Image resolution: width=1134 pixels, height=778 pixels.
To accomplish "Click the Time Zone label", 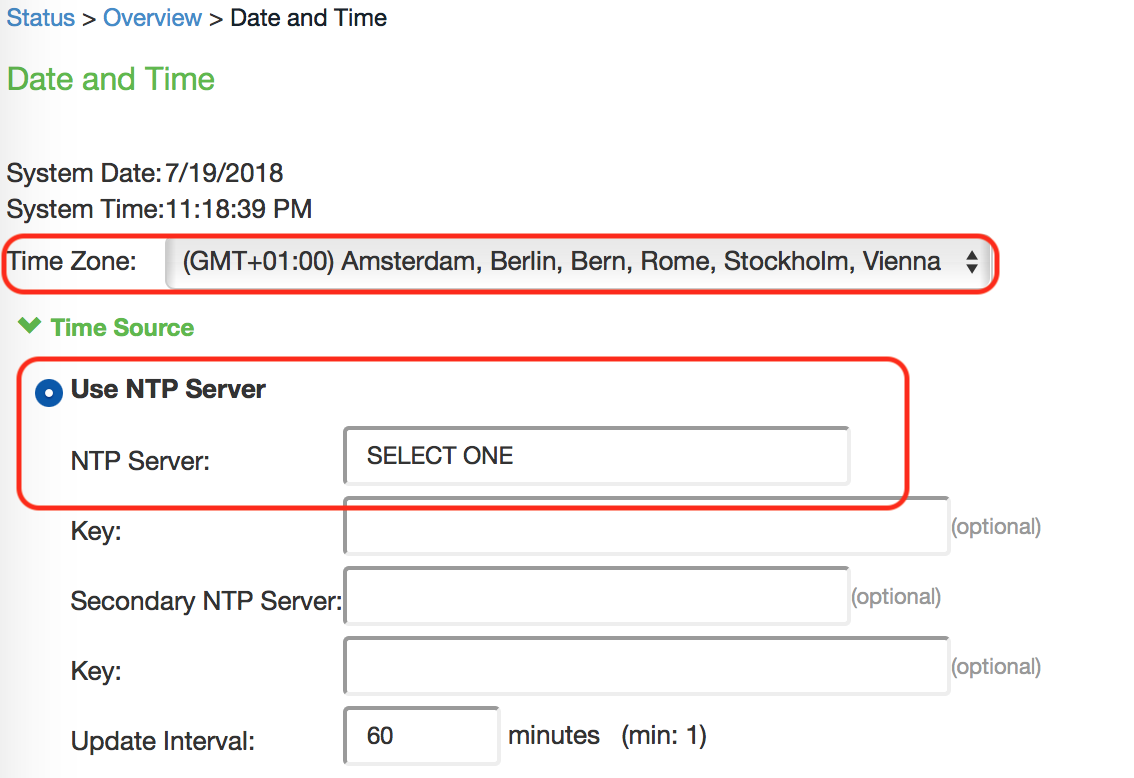I will click(x=72, y=263).
